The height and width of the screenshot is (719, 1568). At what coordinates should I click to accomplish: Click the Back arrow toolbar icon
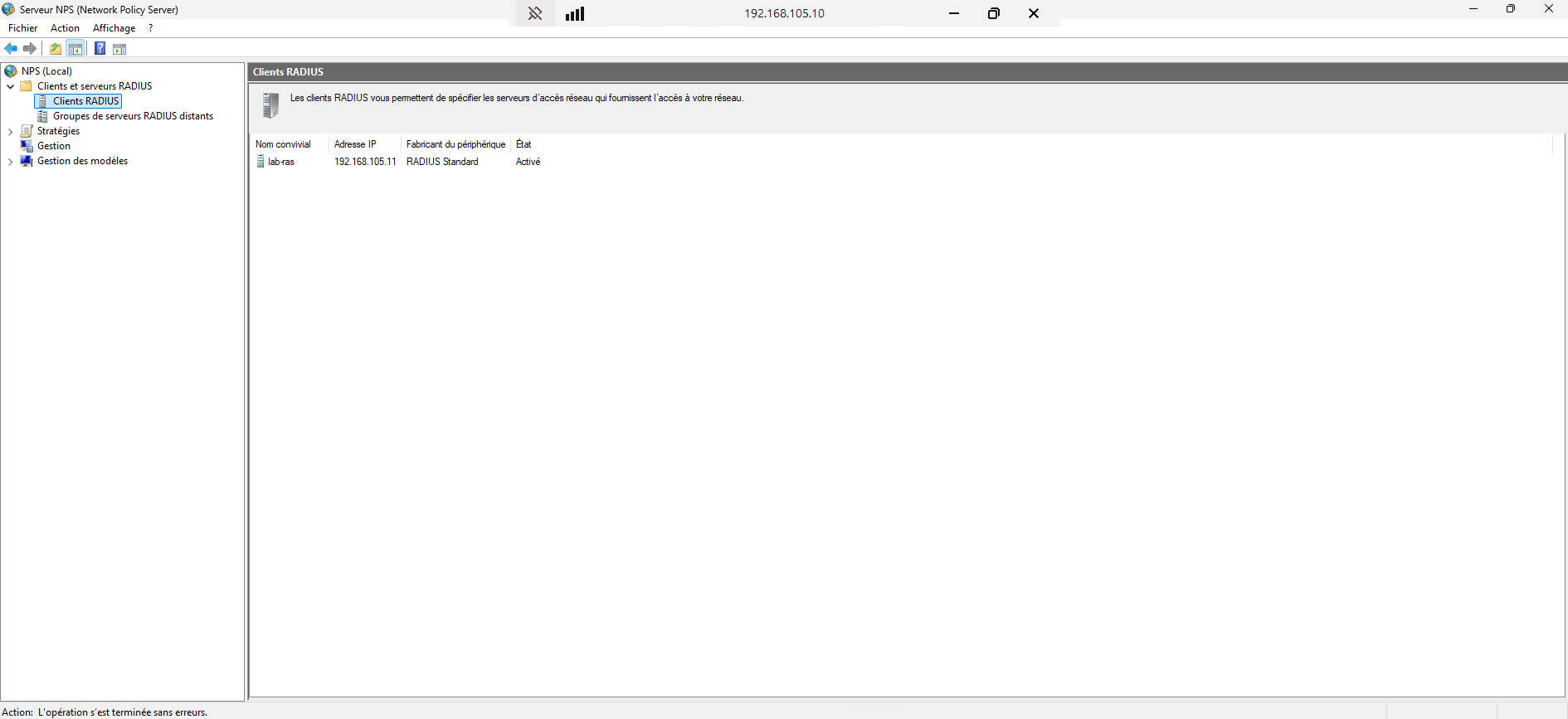[x=12, y=49]
